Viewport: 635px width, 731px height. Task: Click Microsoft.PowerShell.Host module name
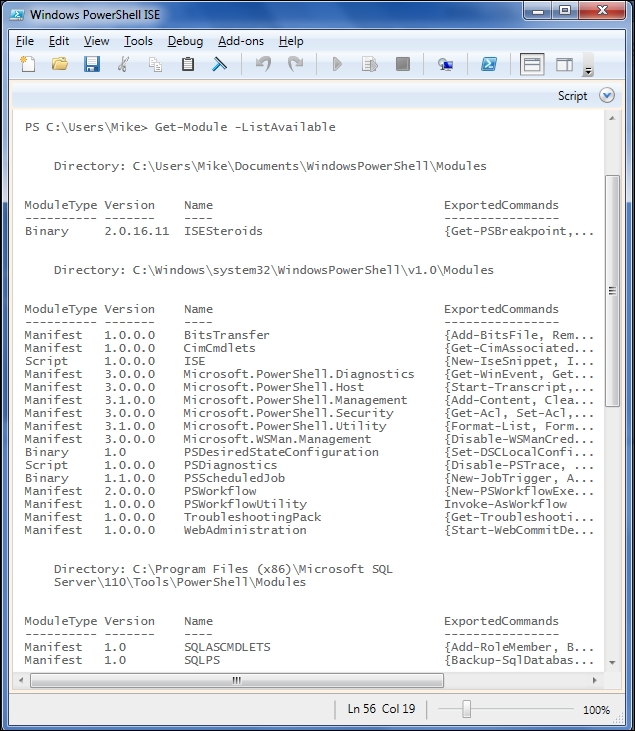pos(274,387)
